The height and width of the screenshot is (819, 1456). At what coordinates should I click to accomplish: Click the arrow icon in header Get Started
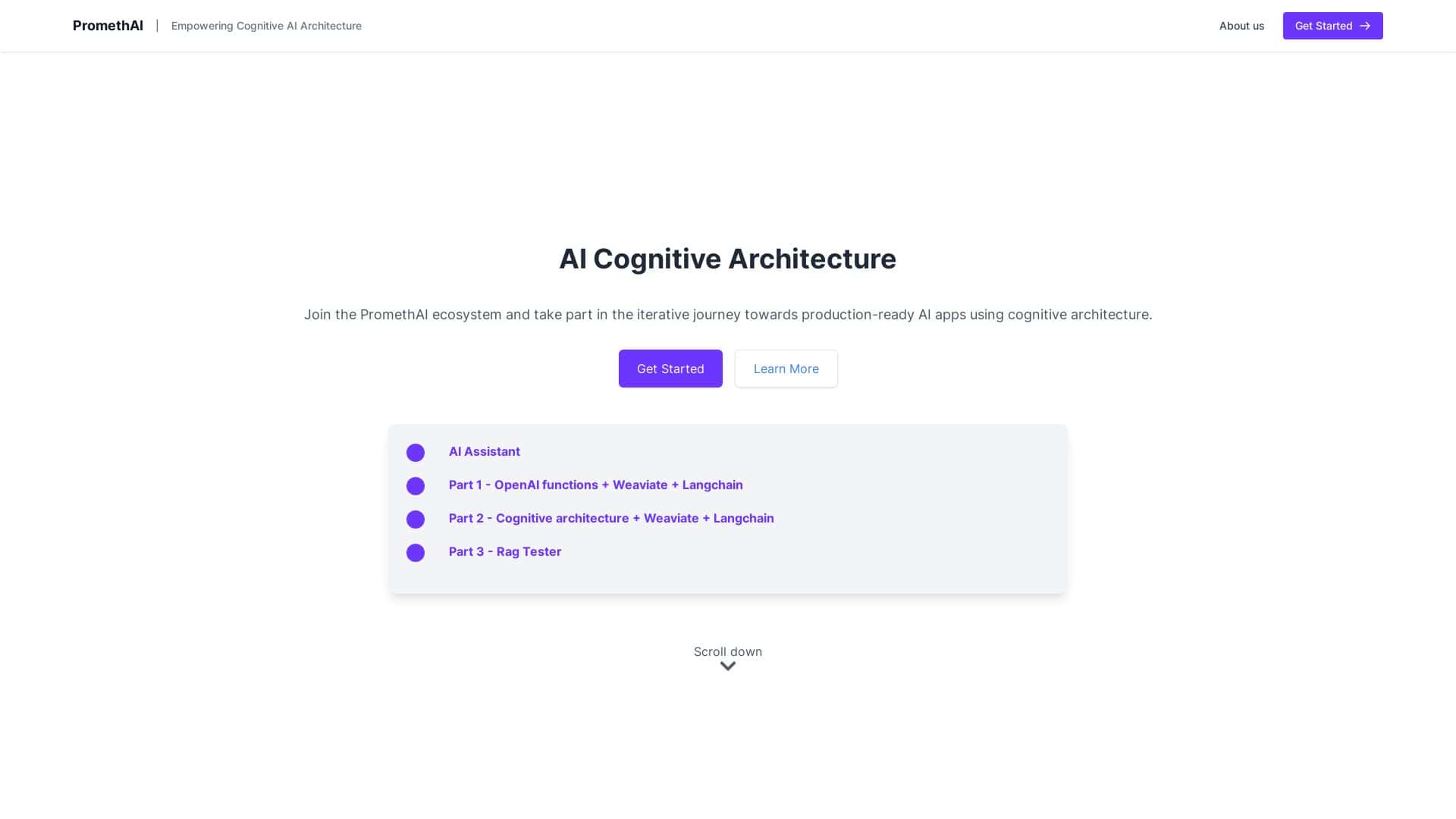pos(1365,26)
